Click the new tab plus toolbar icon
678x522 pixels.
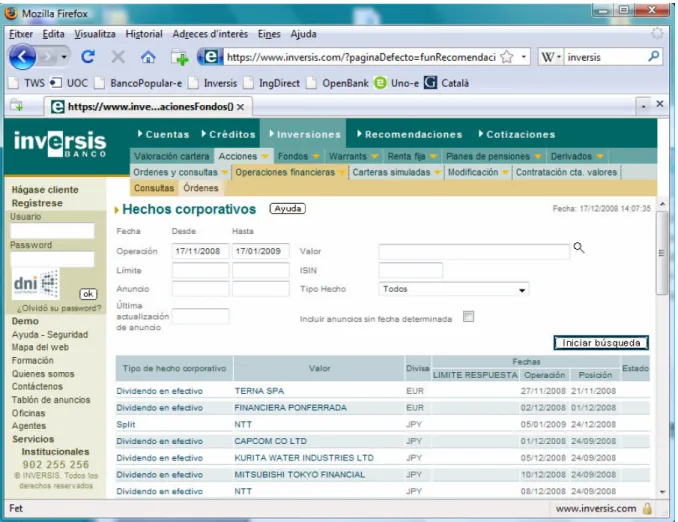[180, 57]
